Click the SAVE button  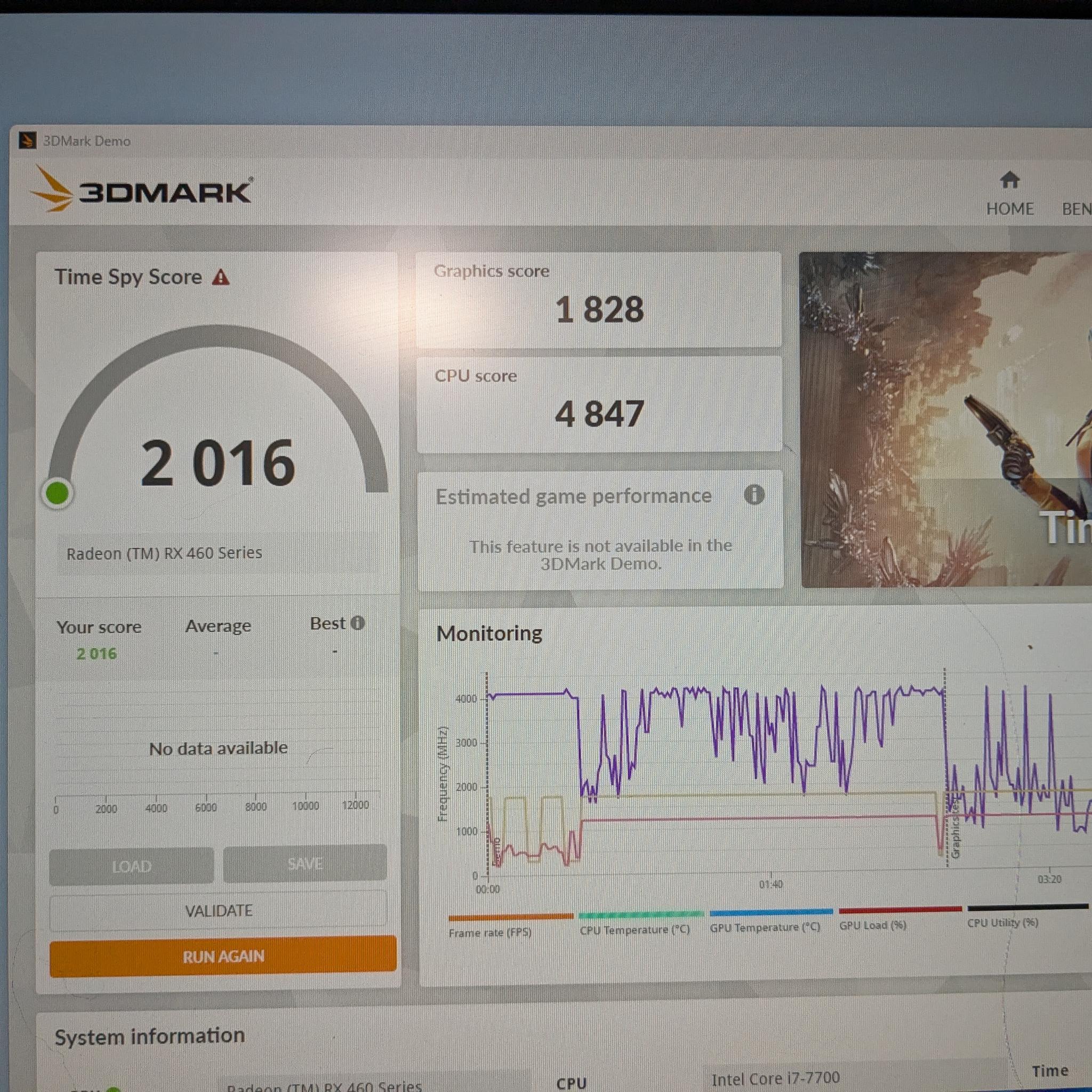tap(305, 863)
